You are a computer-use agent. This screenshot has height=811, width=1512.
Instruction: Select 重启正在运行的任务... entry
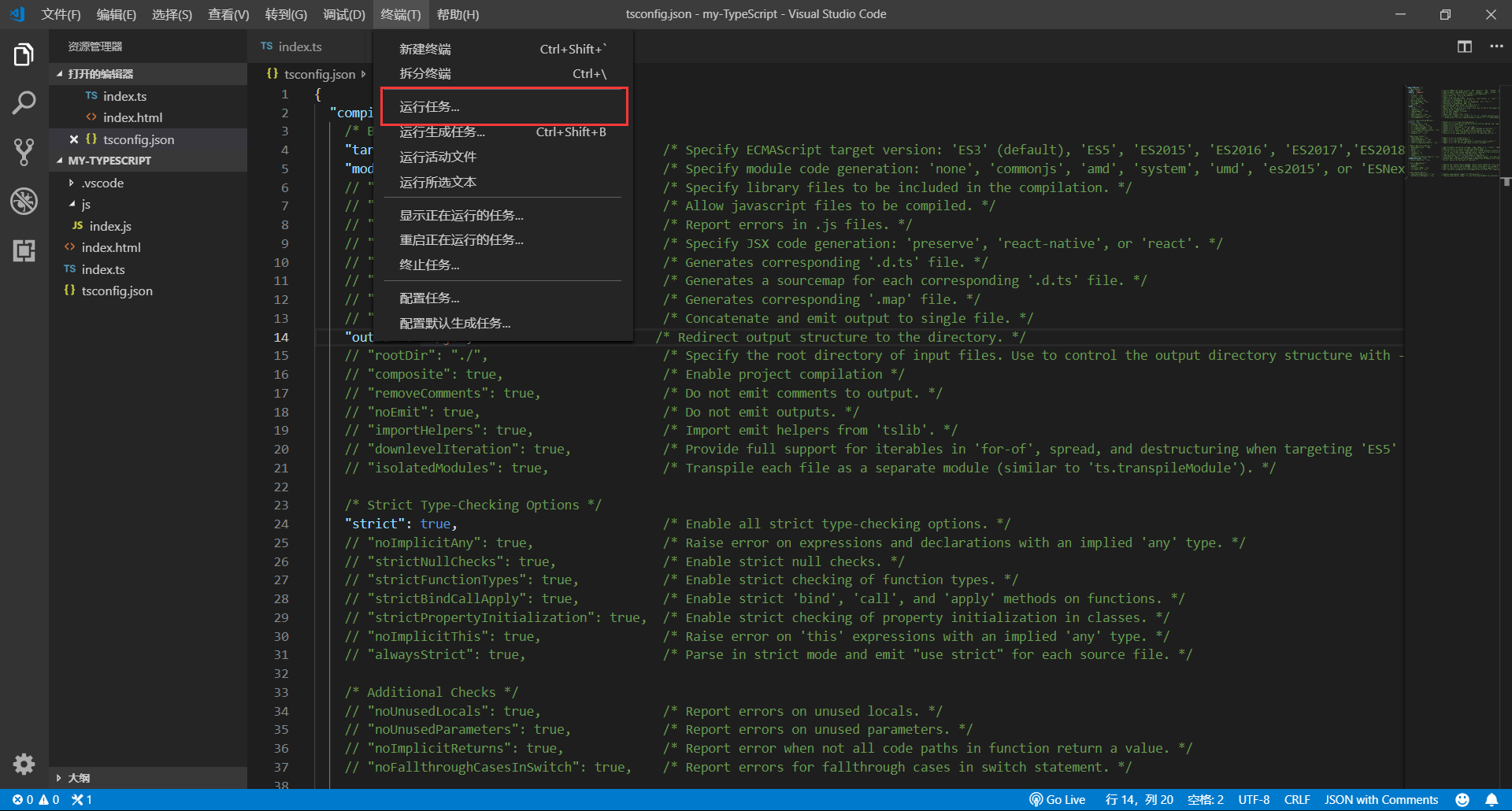pos(503,240)
